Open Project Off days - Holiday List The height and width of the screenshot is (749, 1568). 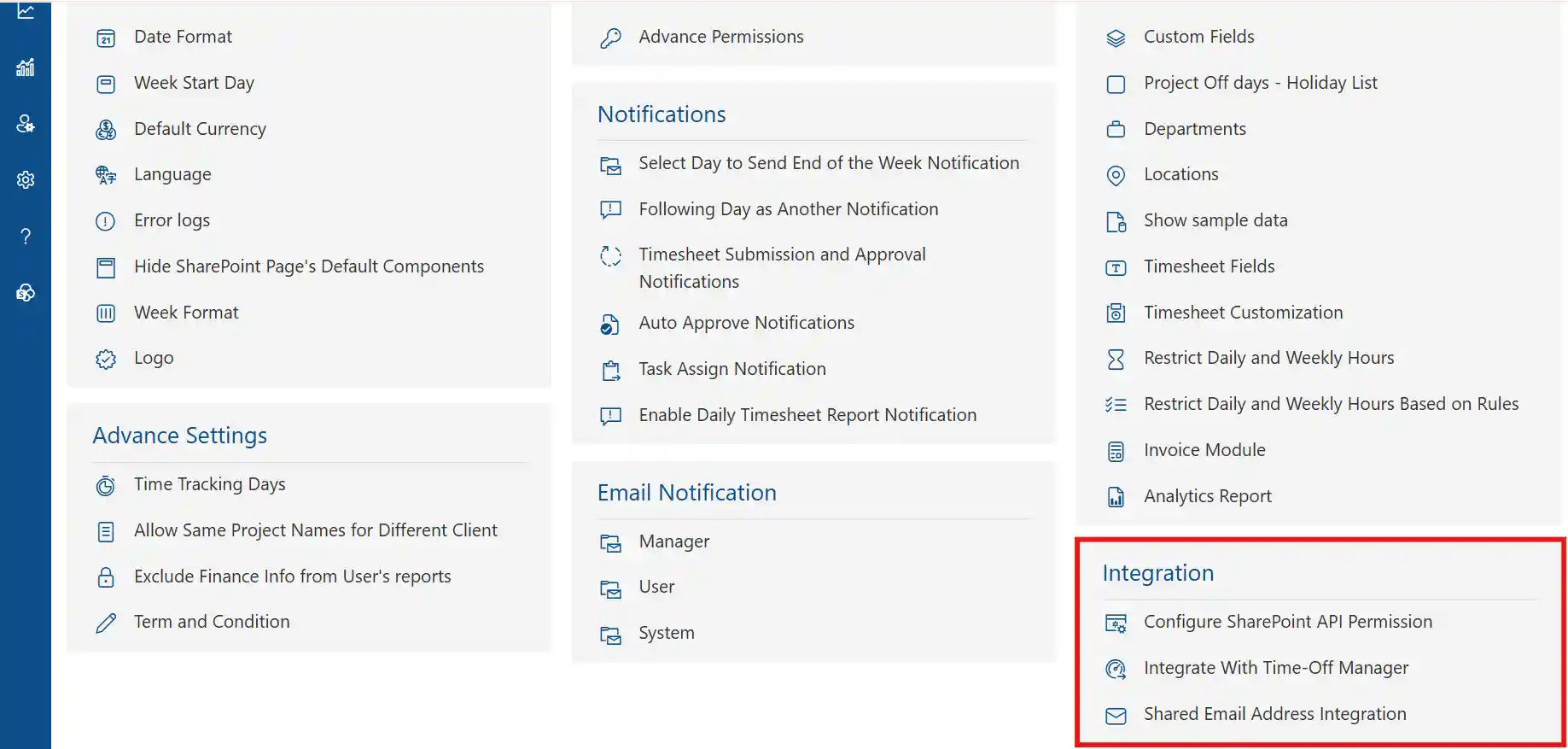pos(1260,83)
